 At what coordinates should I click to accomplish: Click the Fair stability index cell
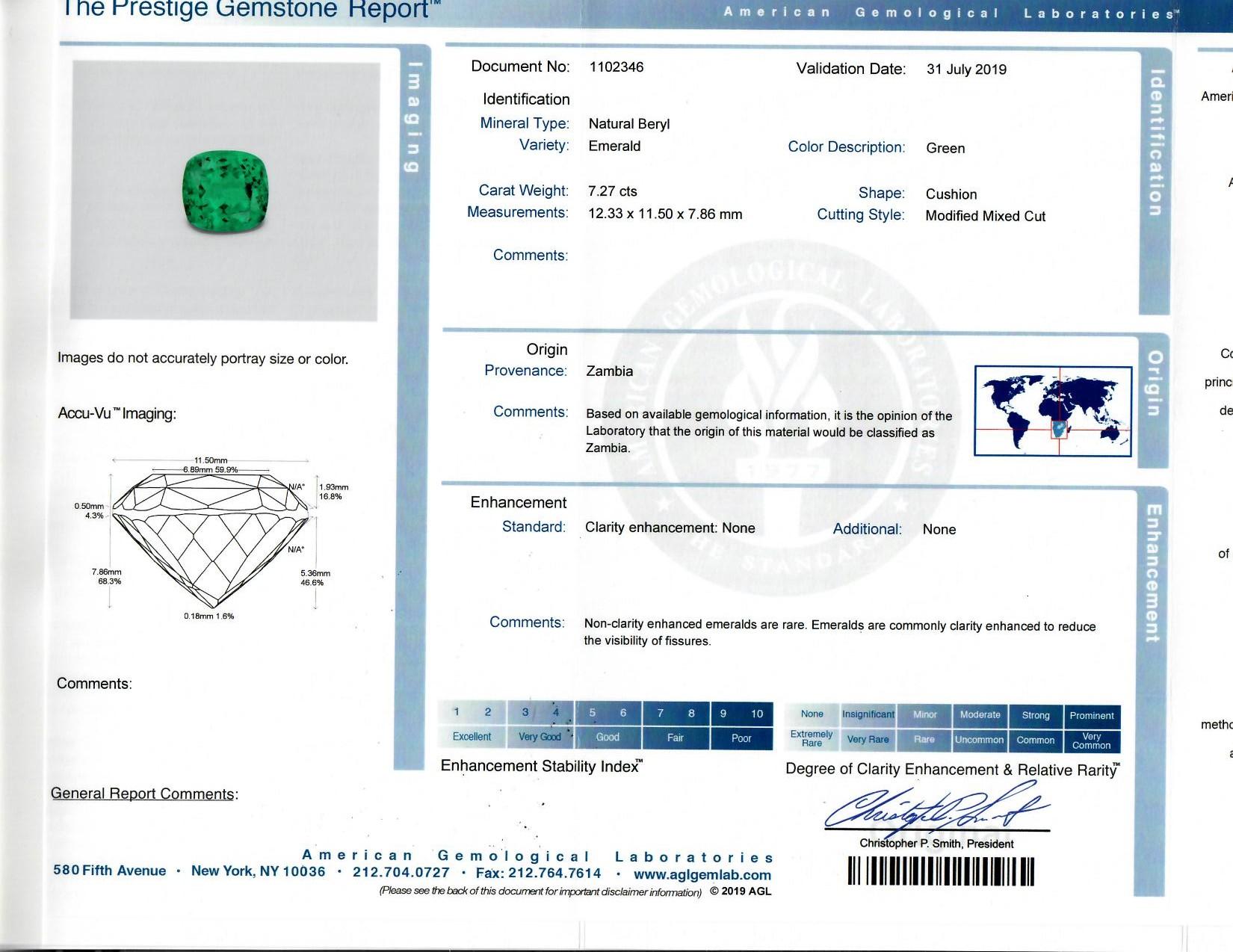(676, 738)
